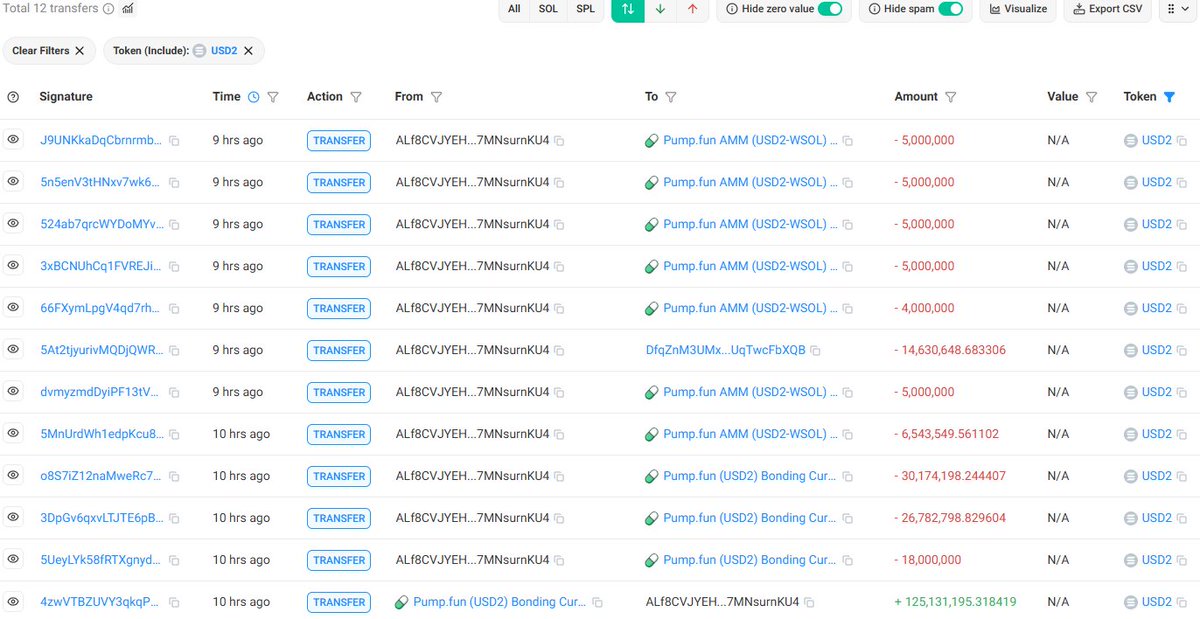The width and height of the screenshot is (1200, 619).
Task: Open the USD2 token link in the 4zwVTBZUVY3qkqP row
Action: click(x=1156, y=602)
